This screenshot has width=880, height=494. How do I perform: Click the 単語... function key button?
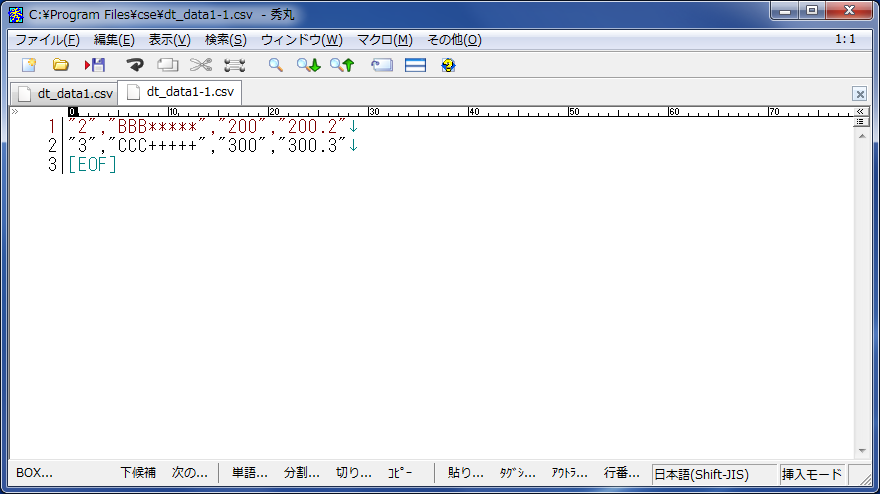tap(250, 473)
